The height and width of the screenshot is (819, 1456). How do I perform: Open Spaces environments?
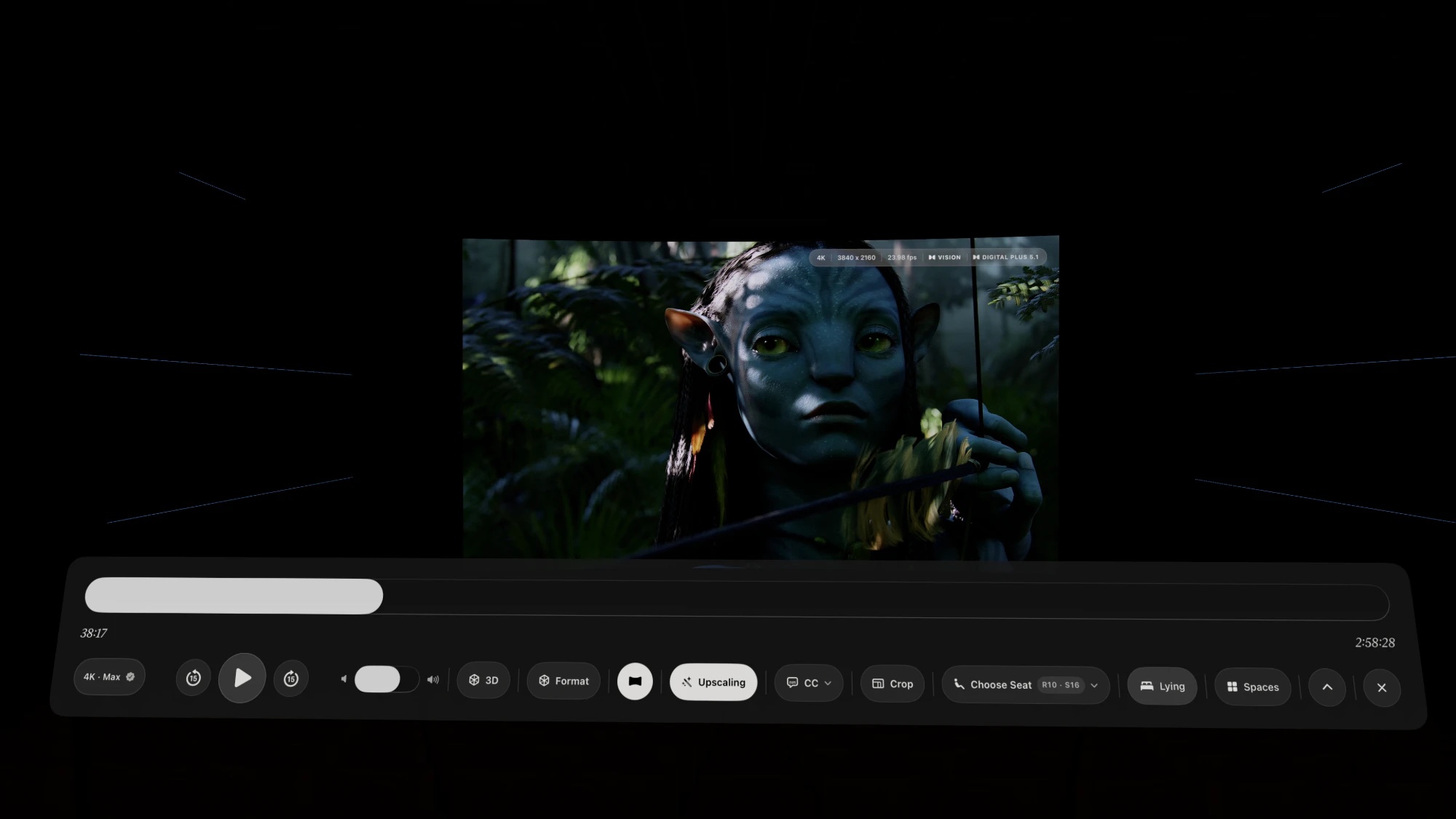click(x=1253, y=687)
